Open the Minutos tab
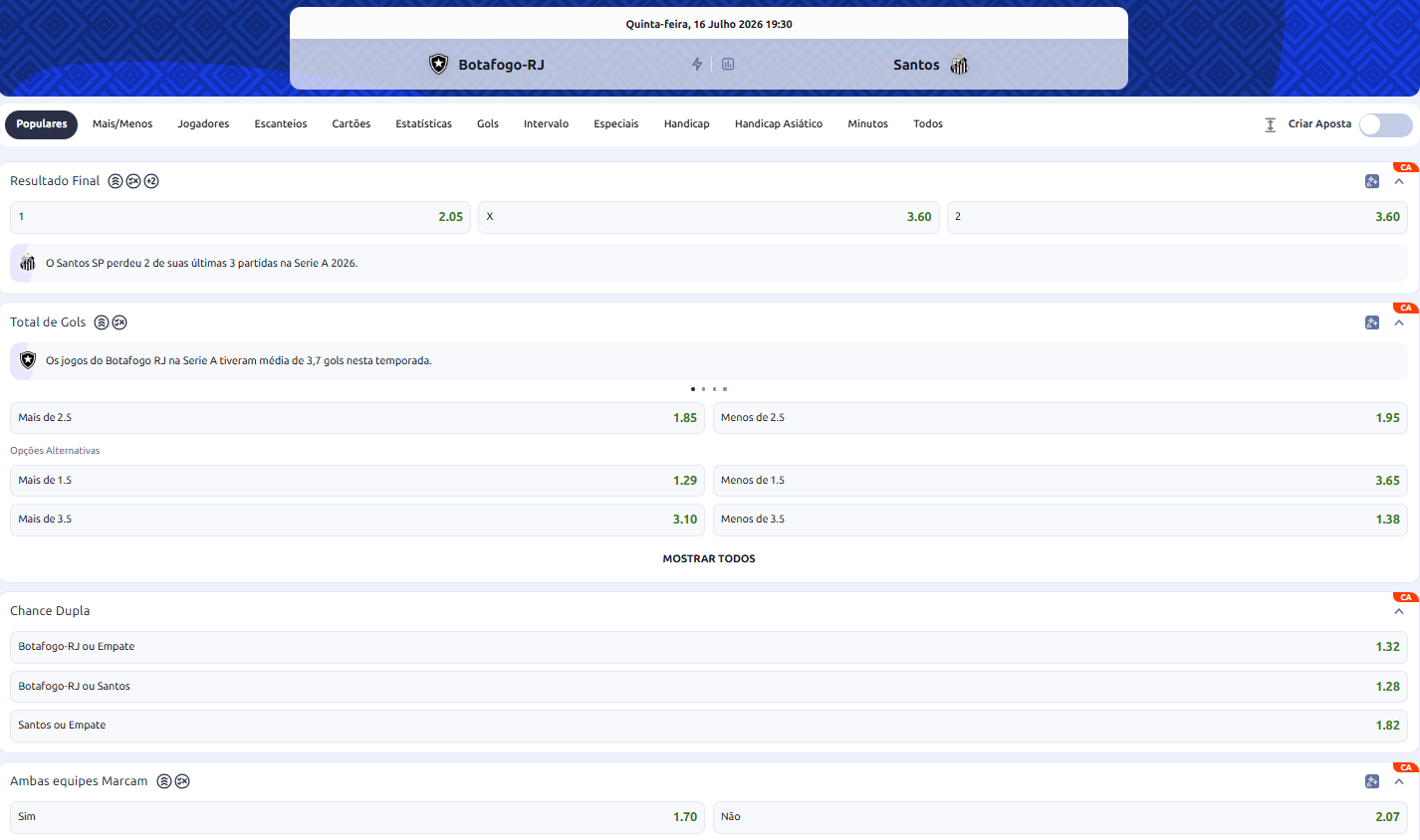1420x840 pixels. pos(867,124)
